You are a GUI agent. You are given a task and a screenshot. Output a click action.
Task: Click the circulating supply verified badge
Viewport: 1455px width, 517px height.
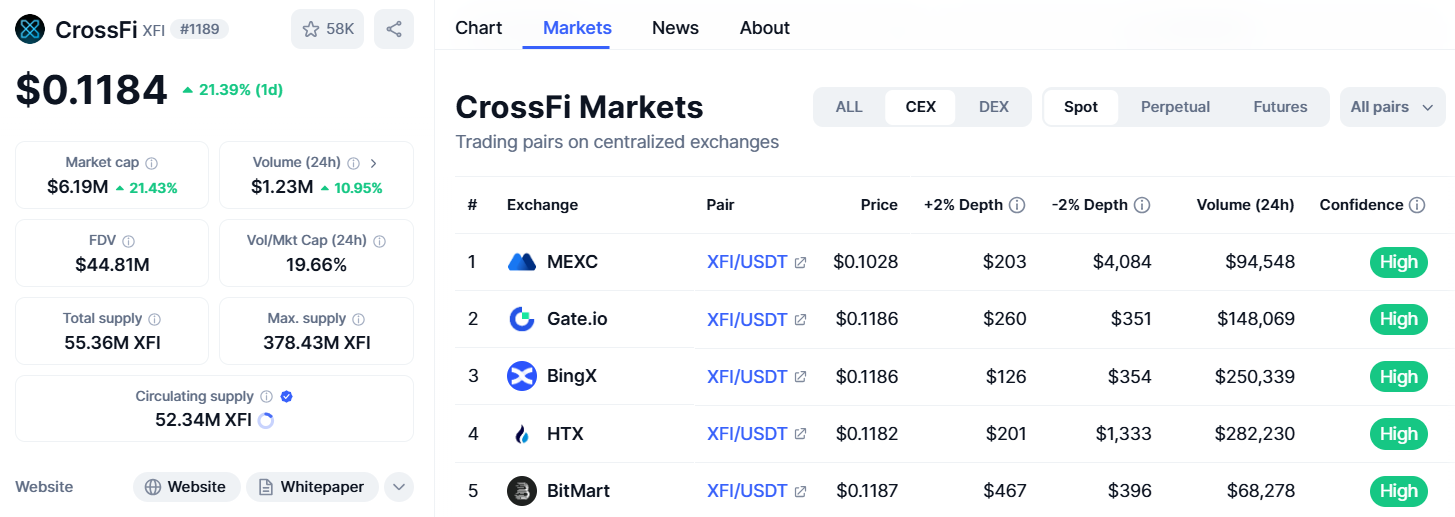[287, 397]
